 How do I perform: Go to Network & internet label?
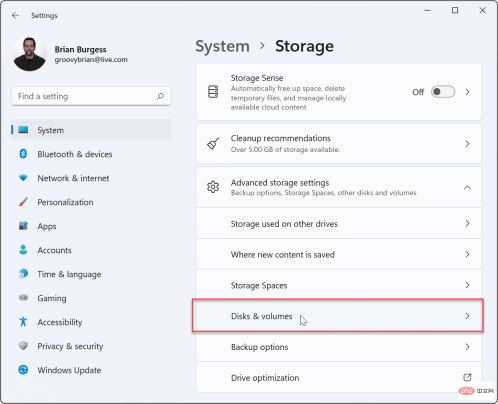click(x=73, y=178)
